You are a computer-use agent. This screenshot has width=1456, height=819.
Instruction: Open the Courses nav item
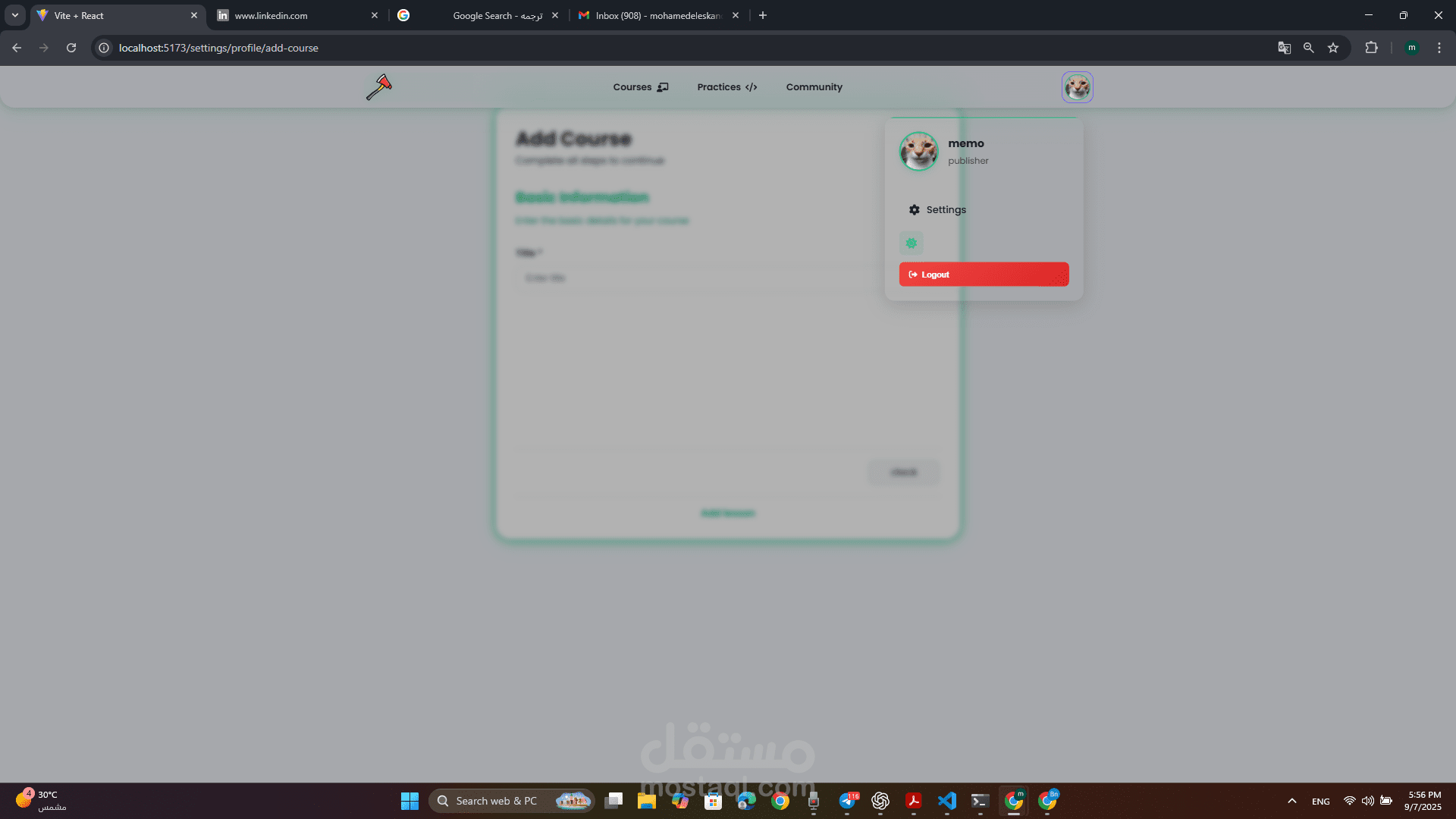click(640, 87)
